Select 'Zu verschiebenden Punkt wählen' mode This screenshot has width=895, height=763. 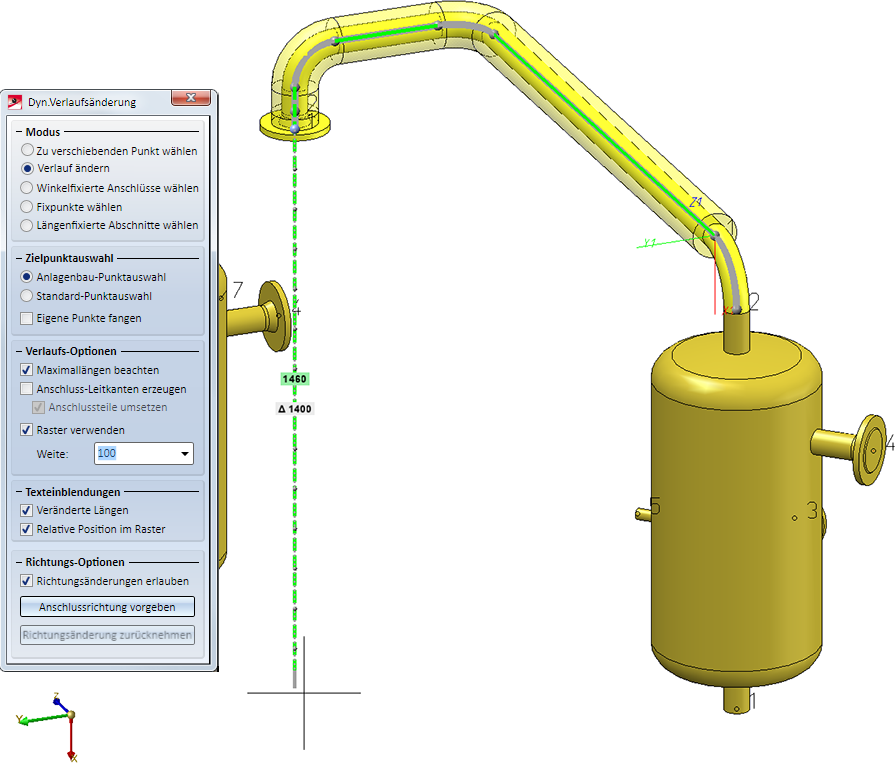coord(27,151)
